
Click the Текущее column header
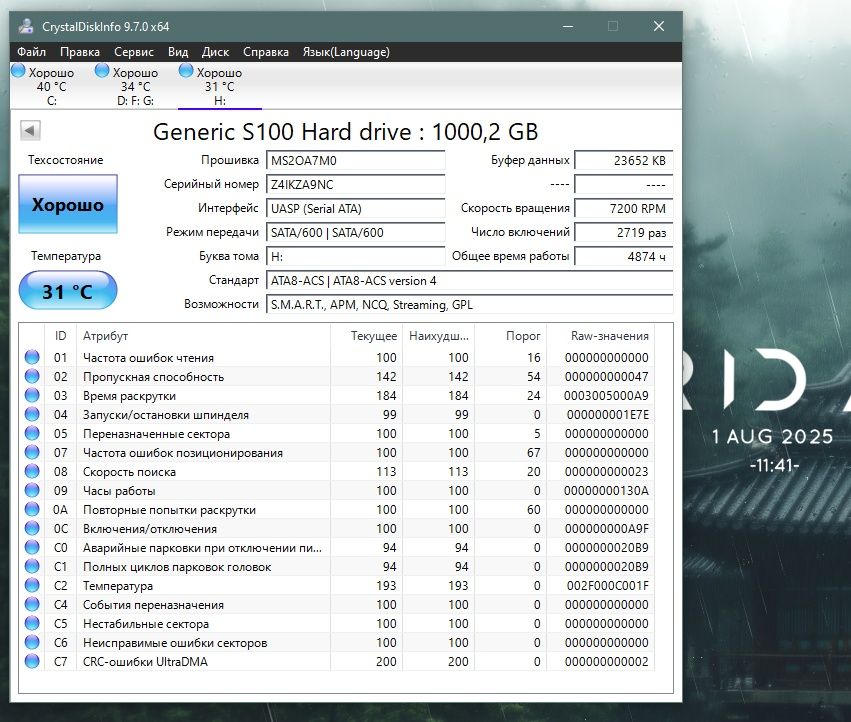pyautogui.click(x=366, y=335)
